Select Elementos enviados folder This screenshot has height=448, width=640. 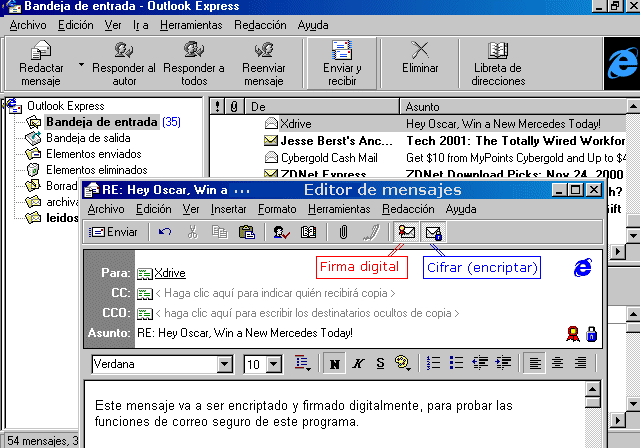coord(93,154)
